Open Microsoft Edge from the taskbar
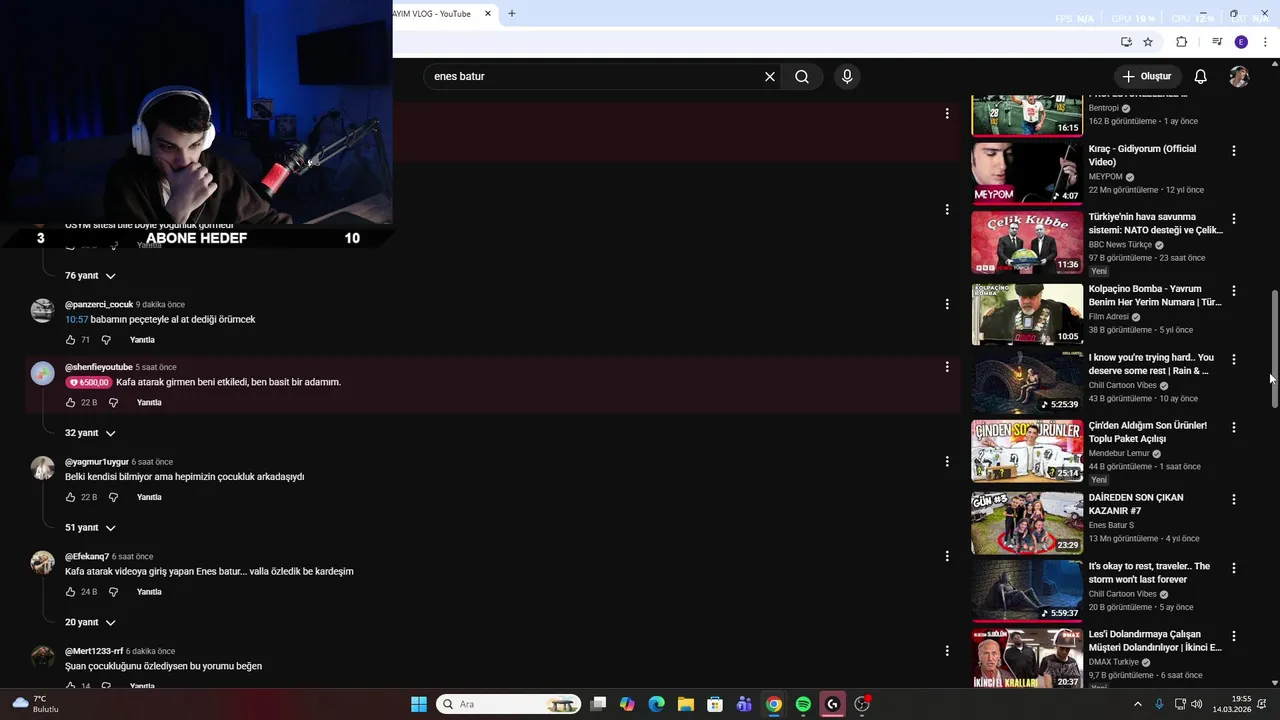This screenshot has width=1280, height=720. tap(657, 704)
